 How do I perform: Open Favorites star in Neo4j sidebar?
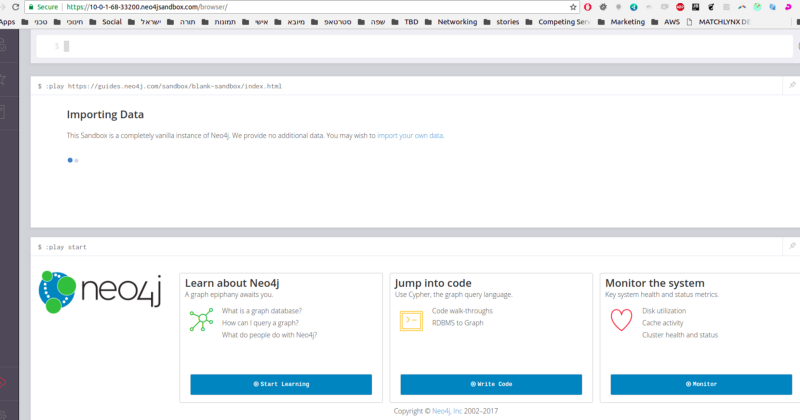(x=3, y=79)
